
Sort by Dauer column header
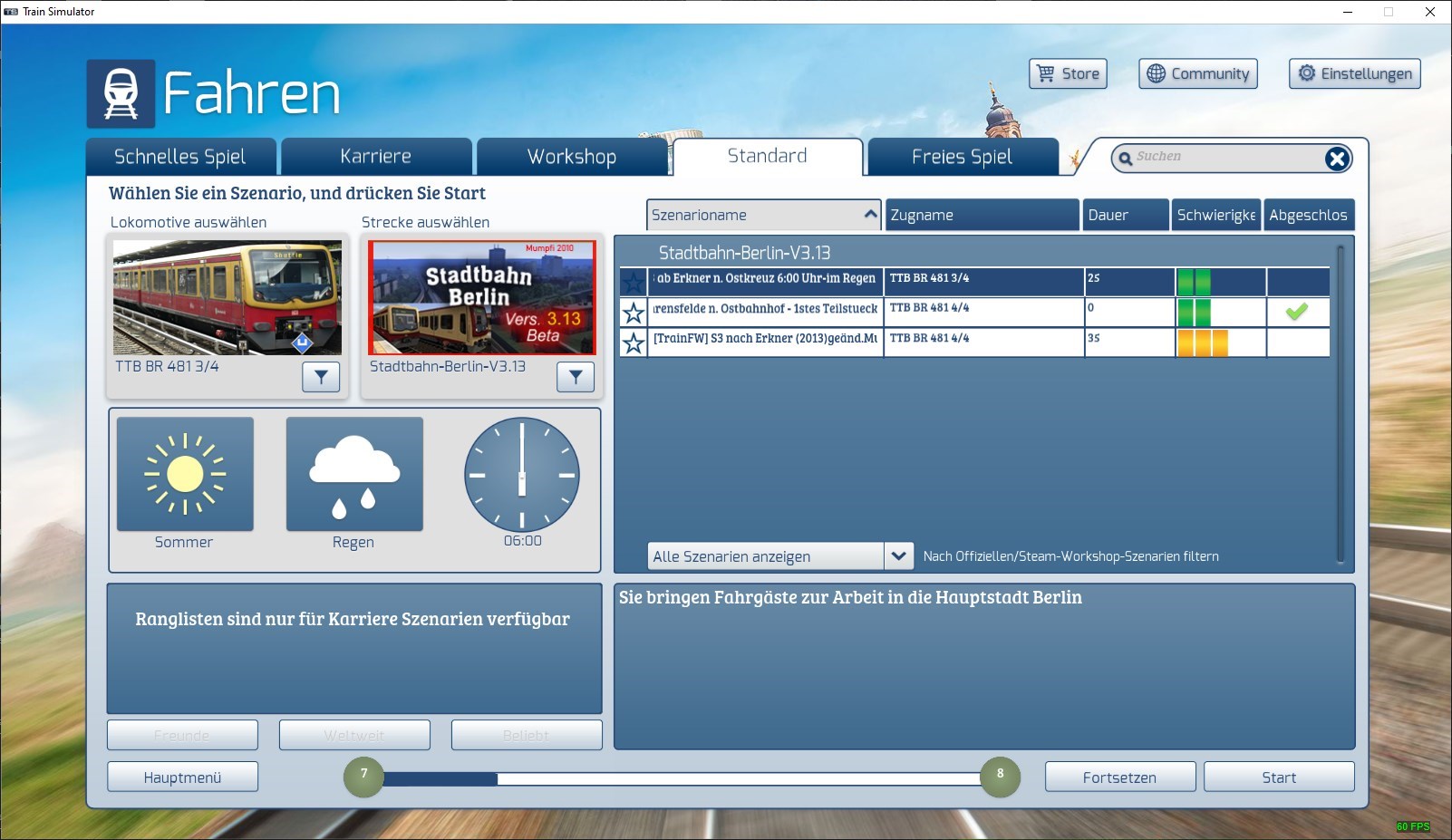click(x=1125, y=215)
